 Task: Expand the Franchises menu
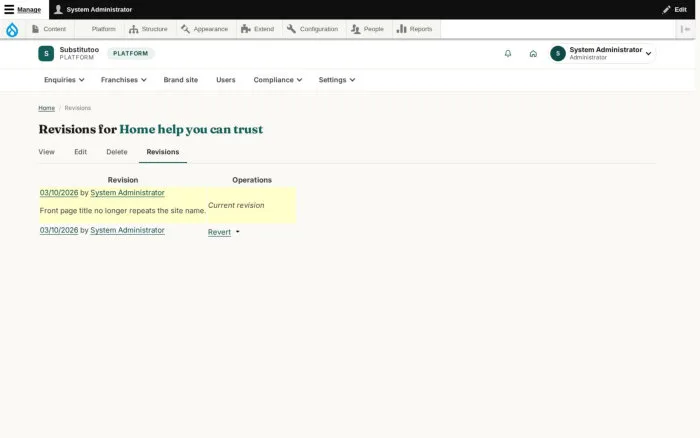click(124, 80)
